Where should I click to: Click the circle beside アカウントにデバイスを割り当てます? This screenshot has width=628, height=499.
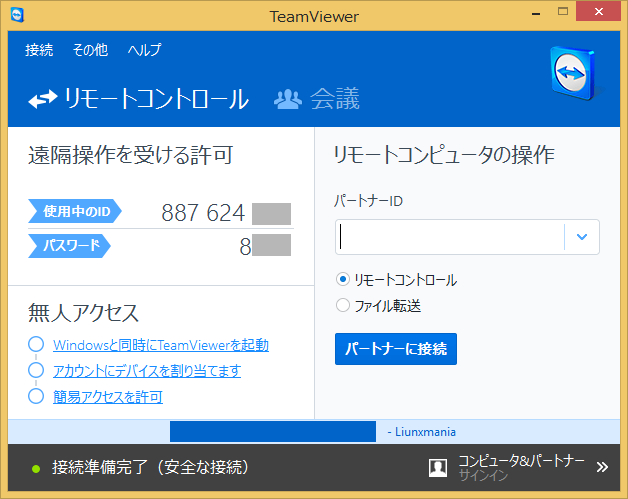click(x=36, y=370)
